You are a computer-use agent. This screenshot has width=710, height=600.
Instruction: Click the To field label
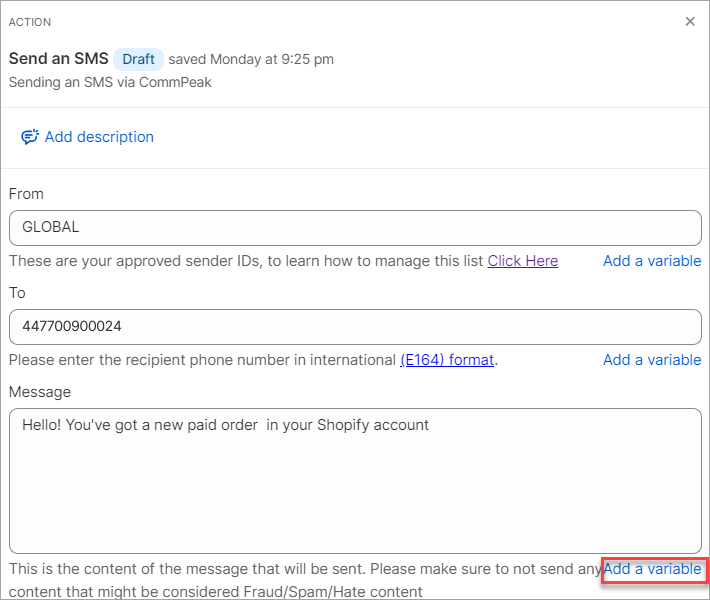(17, 293)
